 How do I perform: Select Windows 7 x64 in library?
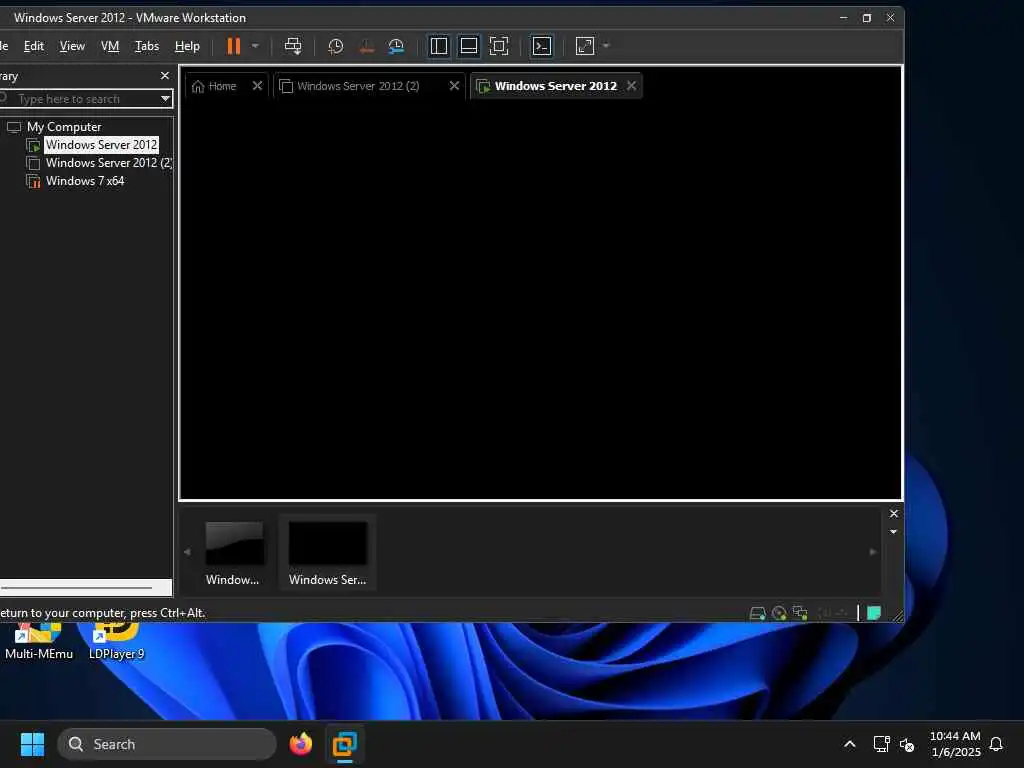pos(85,181)
